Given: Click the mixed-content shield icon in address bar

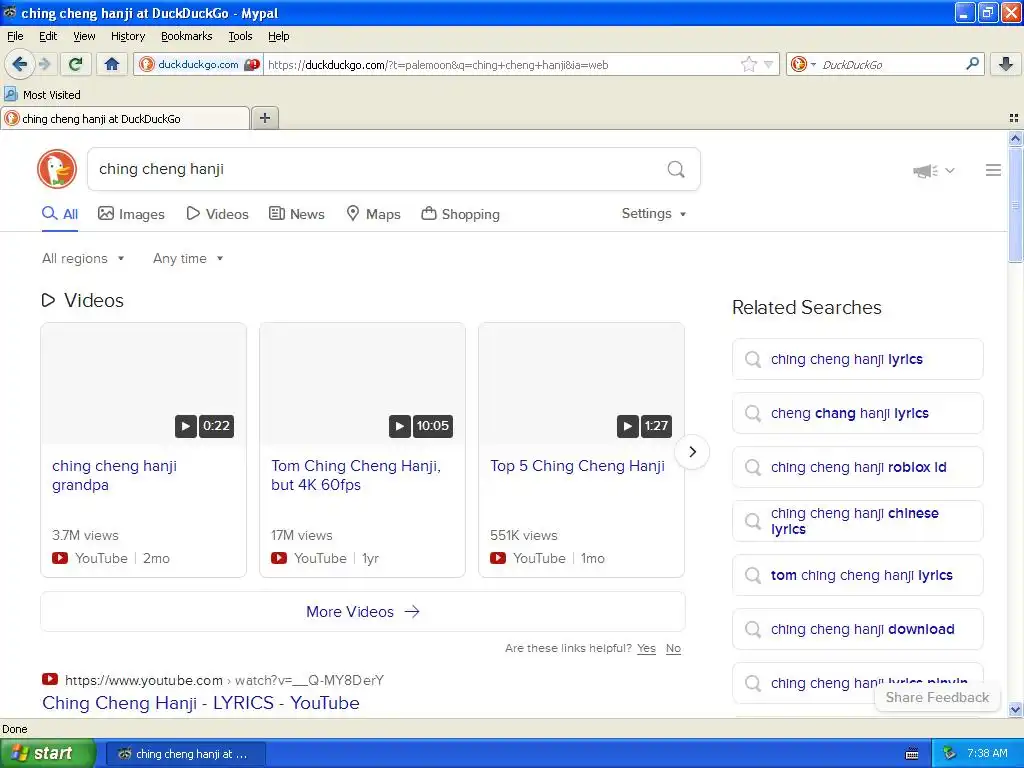Looking at the screenshot, I should (x=252, y=65).
